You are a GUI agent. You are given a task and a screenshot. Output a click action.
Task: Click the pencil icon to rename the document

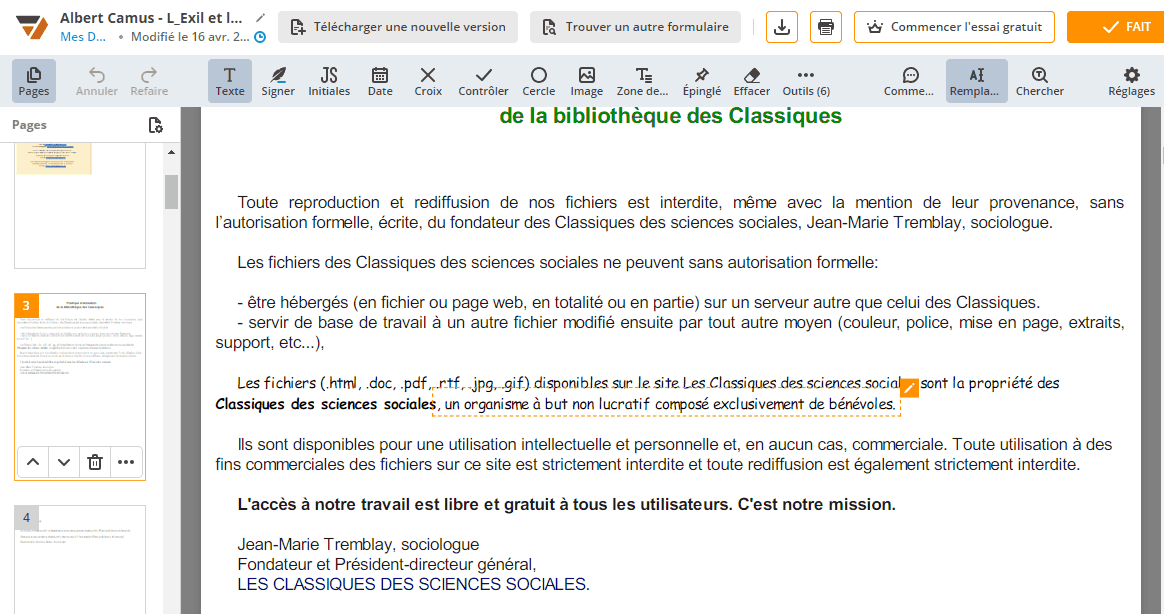pyautogui.click(x=260, y=17)
